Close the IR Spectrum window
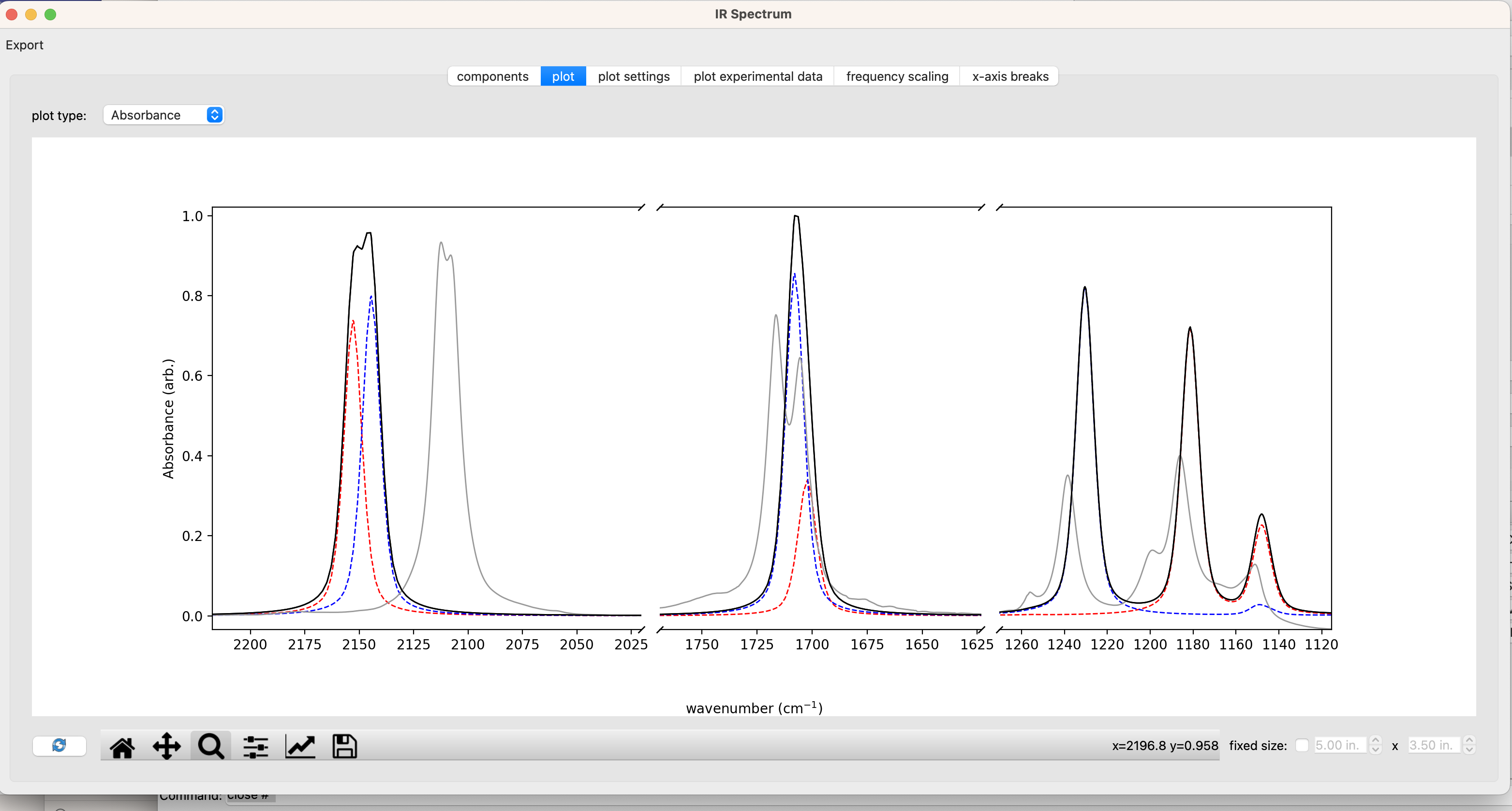This screenshot has height=811, width=1512. (12, 14)
